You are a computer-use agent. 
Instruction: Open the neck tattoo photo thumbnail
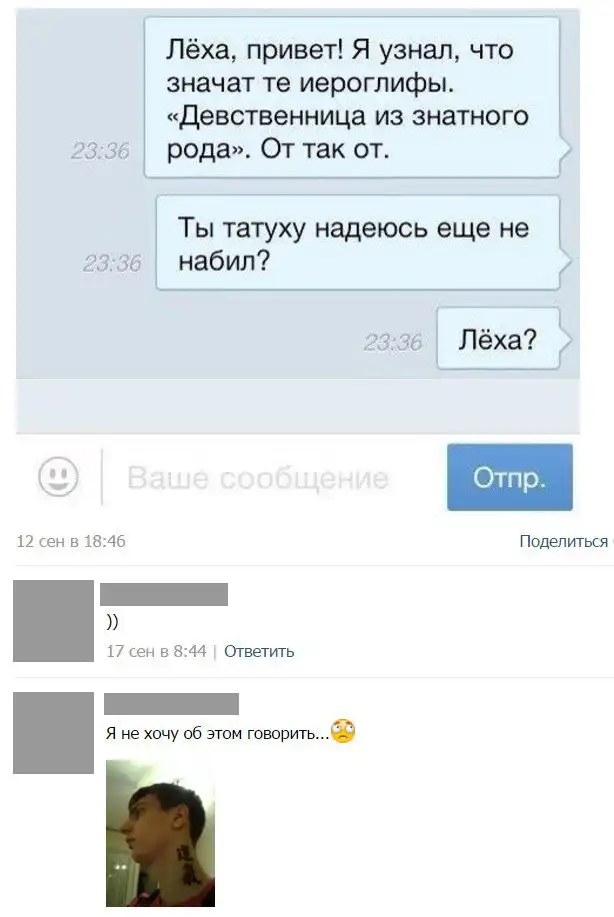pos(160,833)
